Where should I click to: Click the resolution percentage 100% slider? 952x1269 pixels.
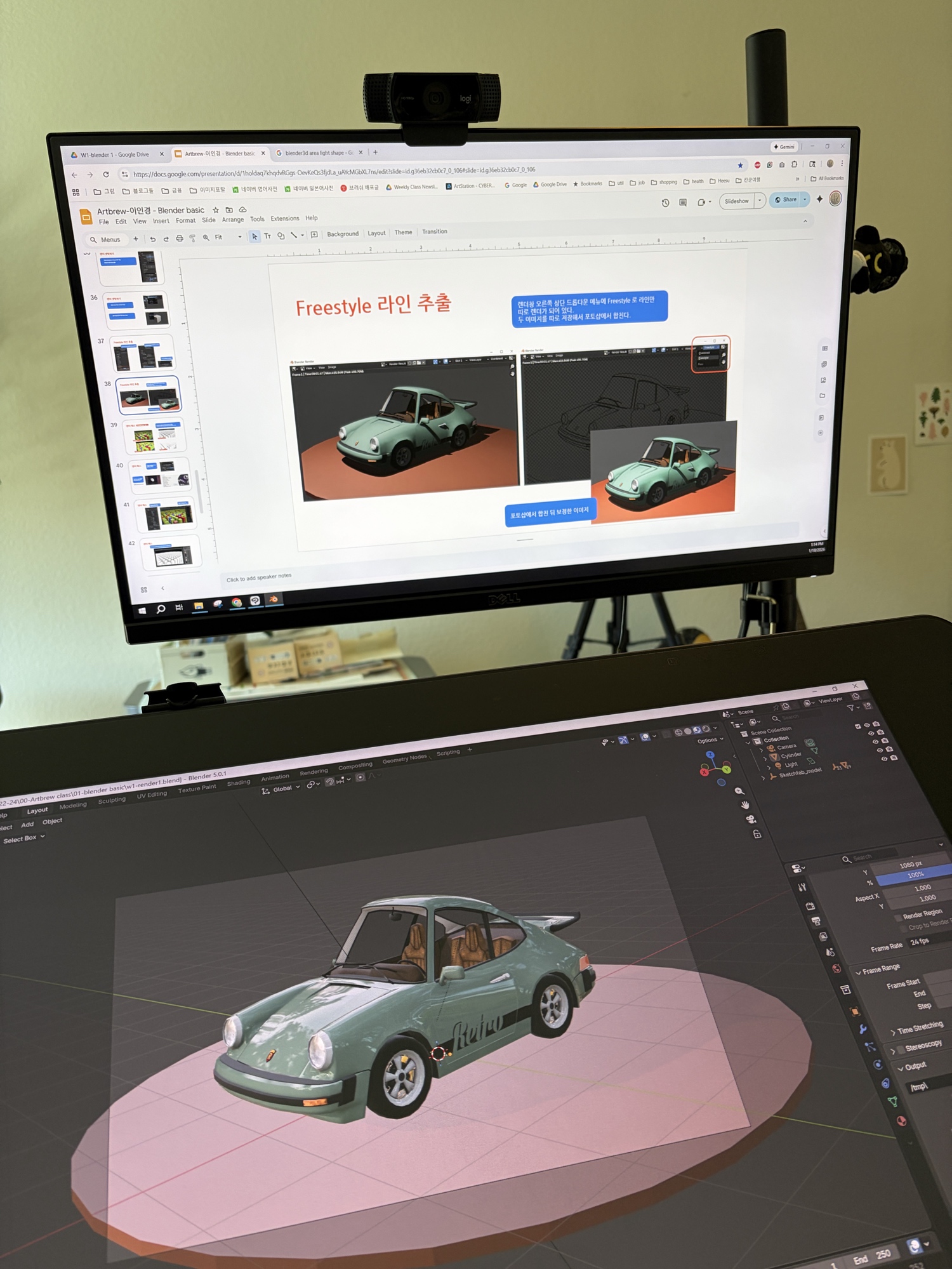coord(914,875)
